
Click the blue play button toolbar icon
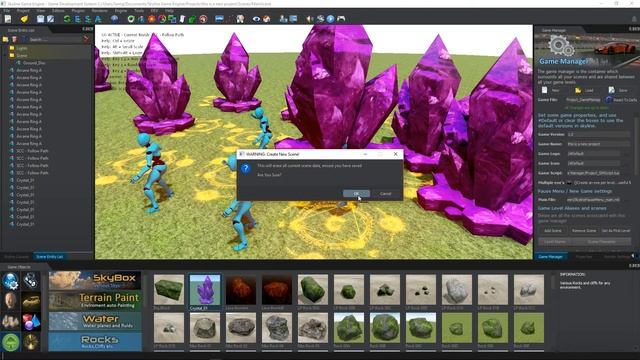click(331, 19)
